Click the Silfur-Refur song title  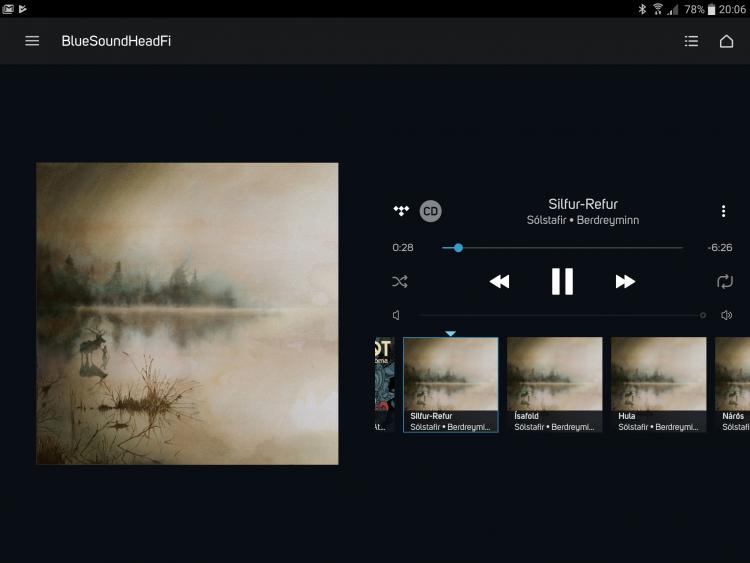(x=583, y=204)
